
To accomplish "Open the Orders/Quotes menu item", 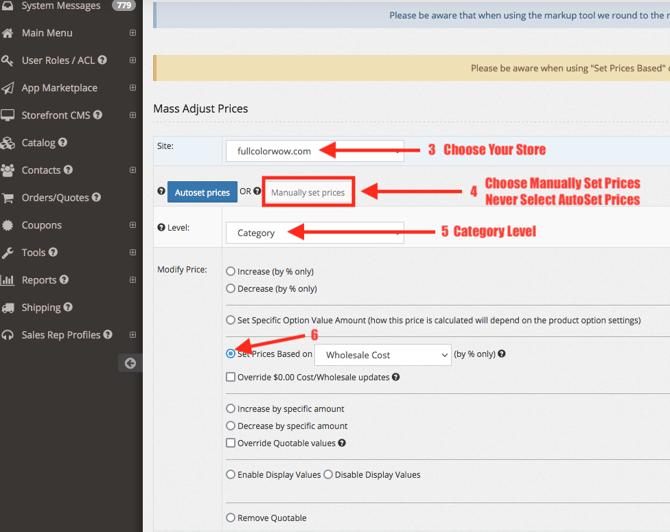I will coord(56,198).
